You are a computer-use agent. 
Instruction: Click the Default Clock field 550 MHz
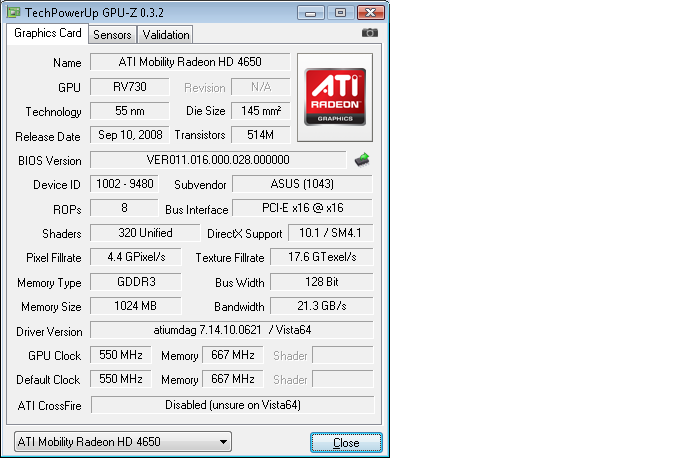coord(121,379)
